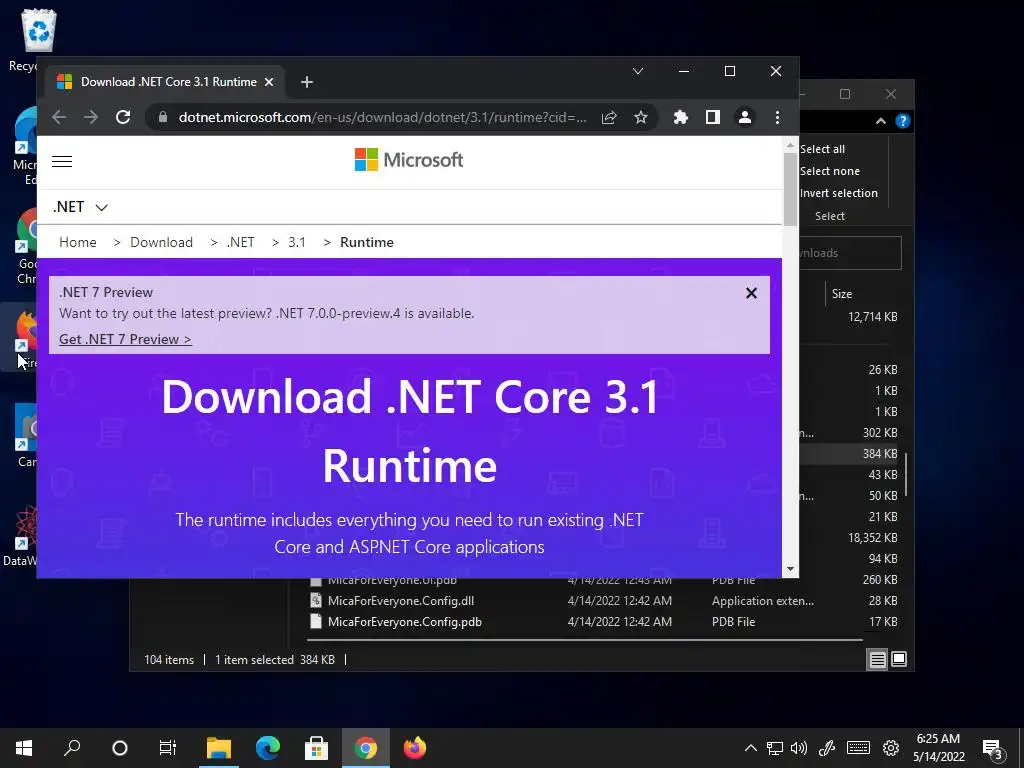Viewport: 1024px width, 768px height.
Task: Click File Explorer search box
Action: pos(850,253)
